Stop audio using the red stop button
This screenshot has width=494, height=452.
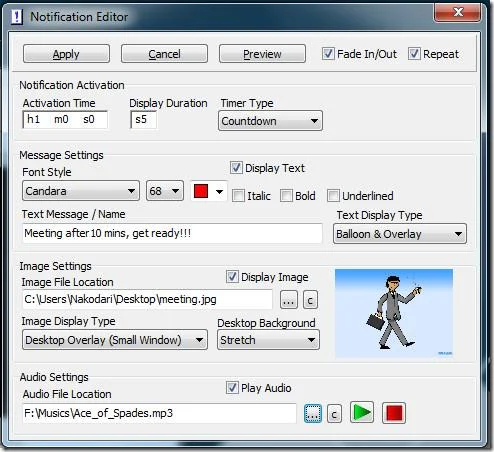pos(394,413)
